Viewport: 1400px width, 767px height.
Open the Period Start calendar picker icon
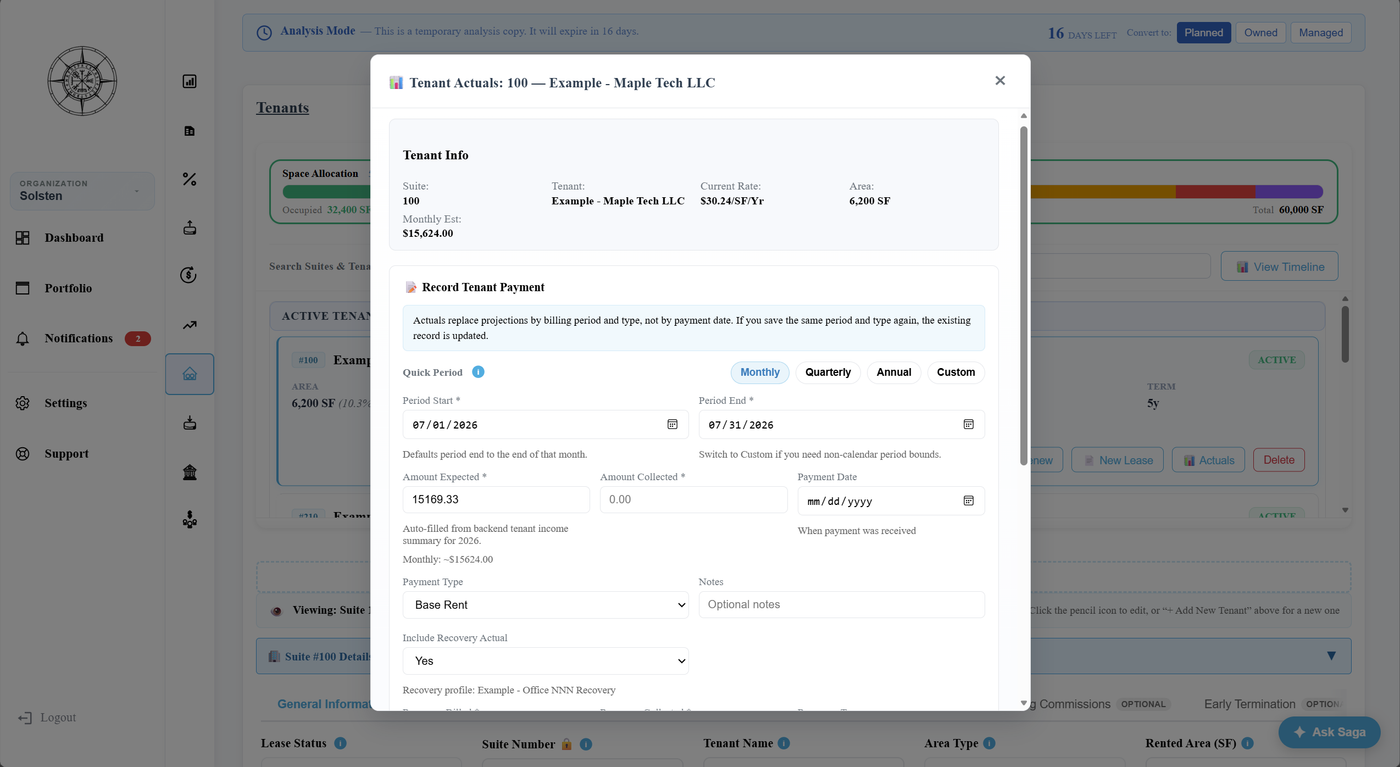[672, 424]
